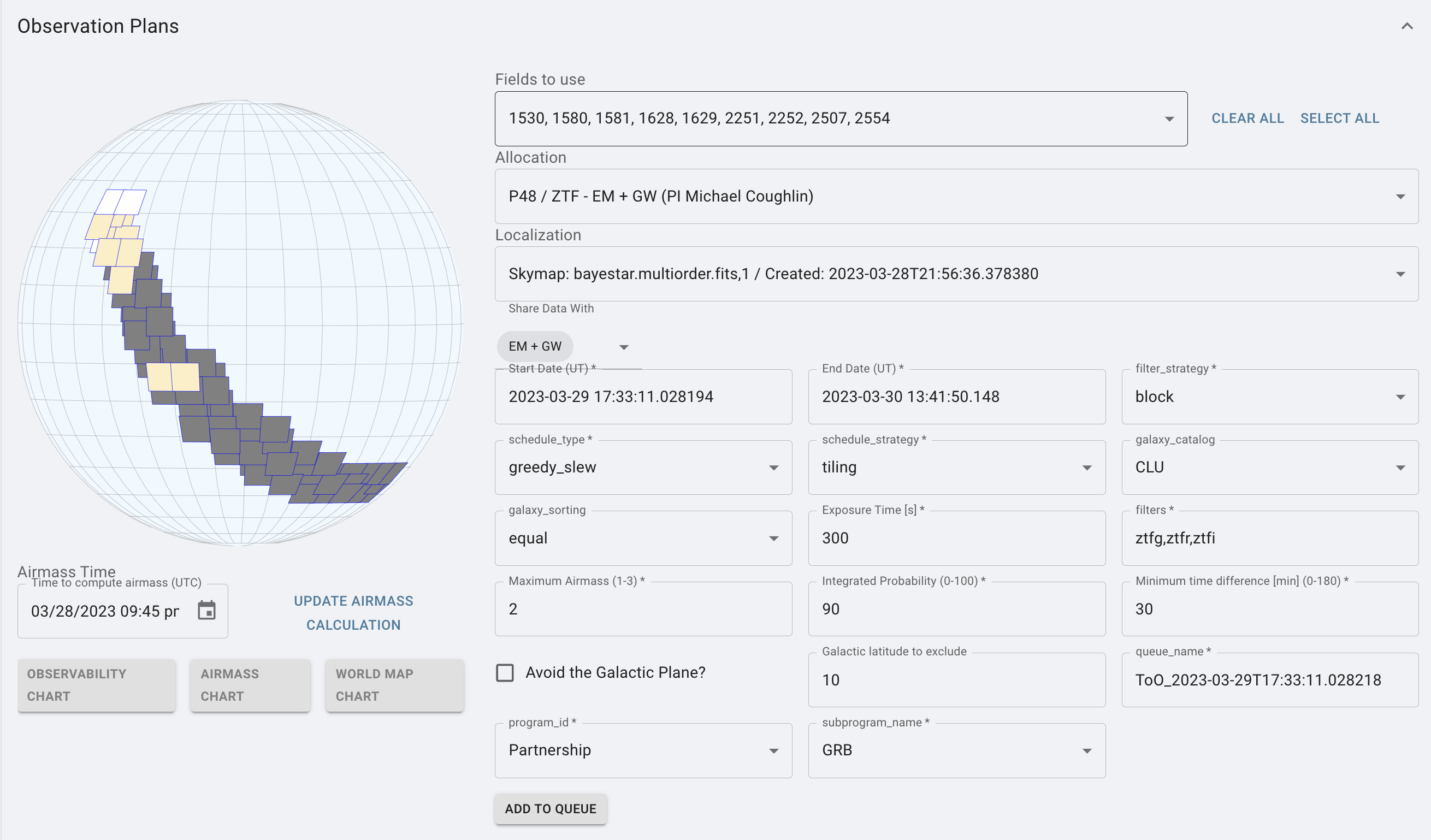Expand the filter_strategy dropdown arrow

(1400, 397)
